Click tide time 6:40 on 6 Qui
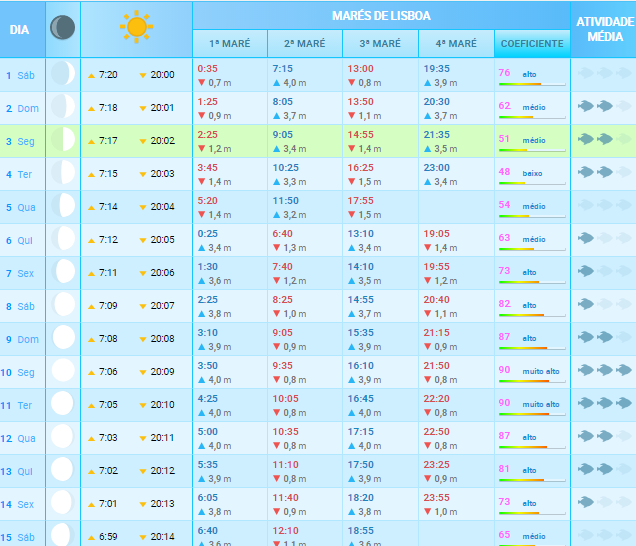 click(282, 234)
